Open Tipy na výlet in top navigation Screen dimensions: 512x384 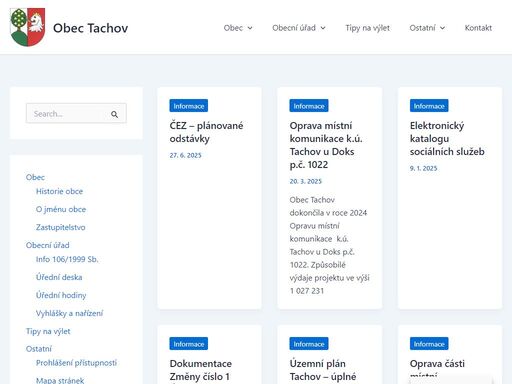[367, 28]
